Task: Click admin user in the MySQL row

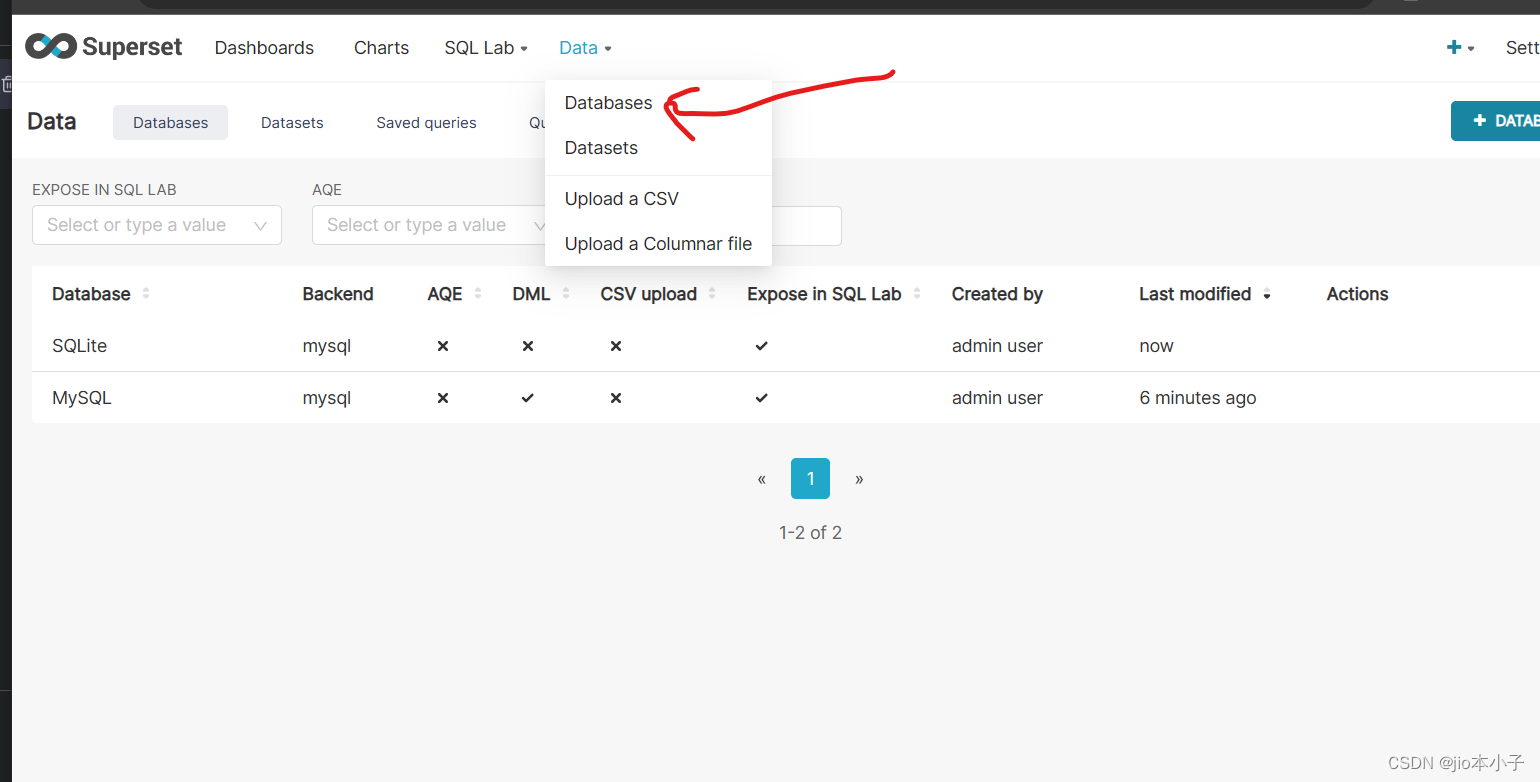Action: coord(997,398)
